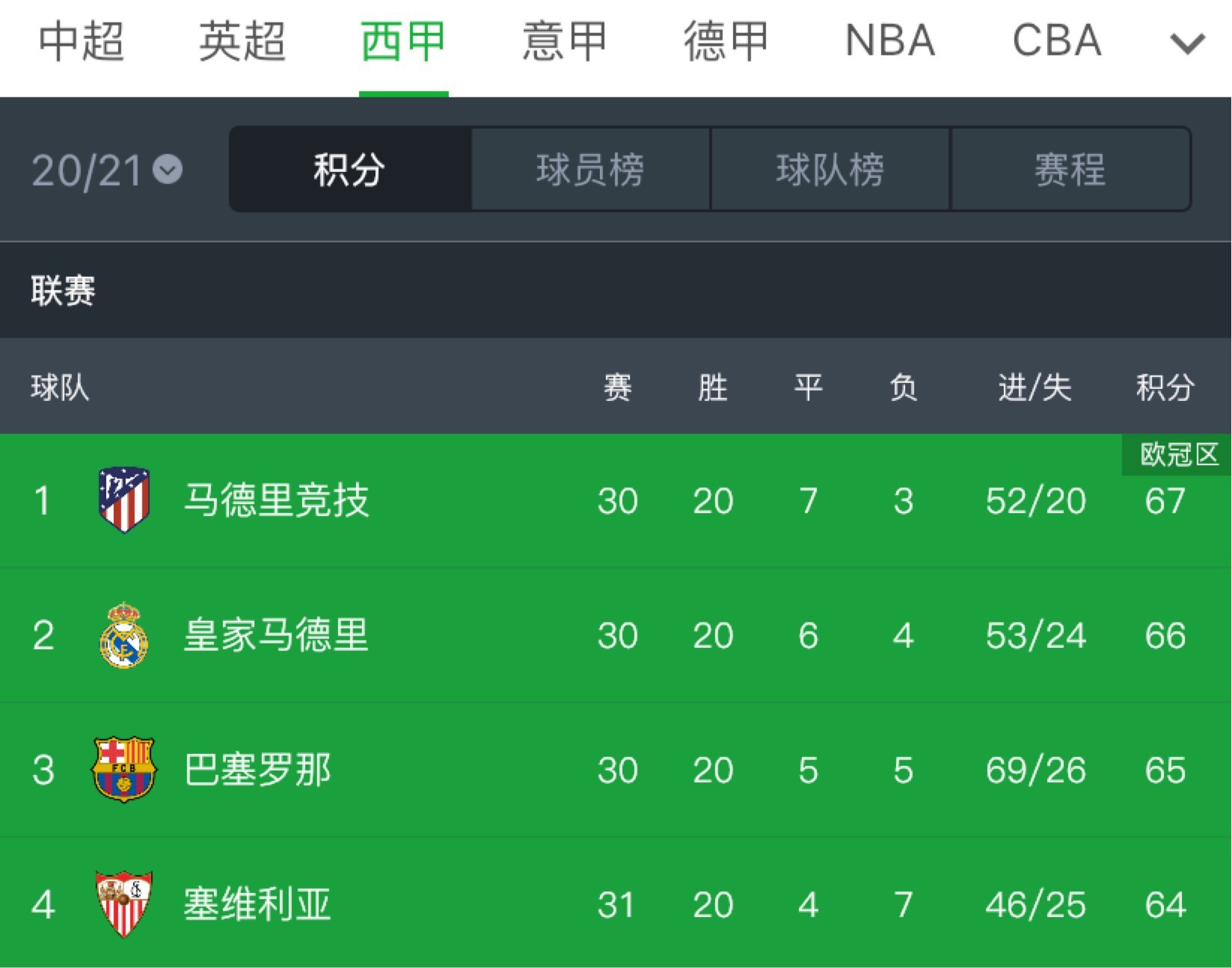The width and height of the screenshot is (1232, 968).
Task: Select the team name 马德里竞技
Action: (x=277, y=501)
